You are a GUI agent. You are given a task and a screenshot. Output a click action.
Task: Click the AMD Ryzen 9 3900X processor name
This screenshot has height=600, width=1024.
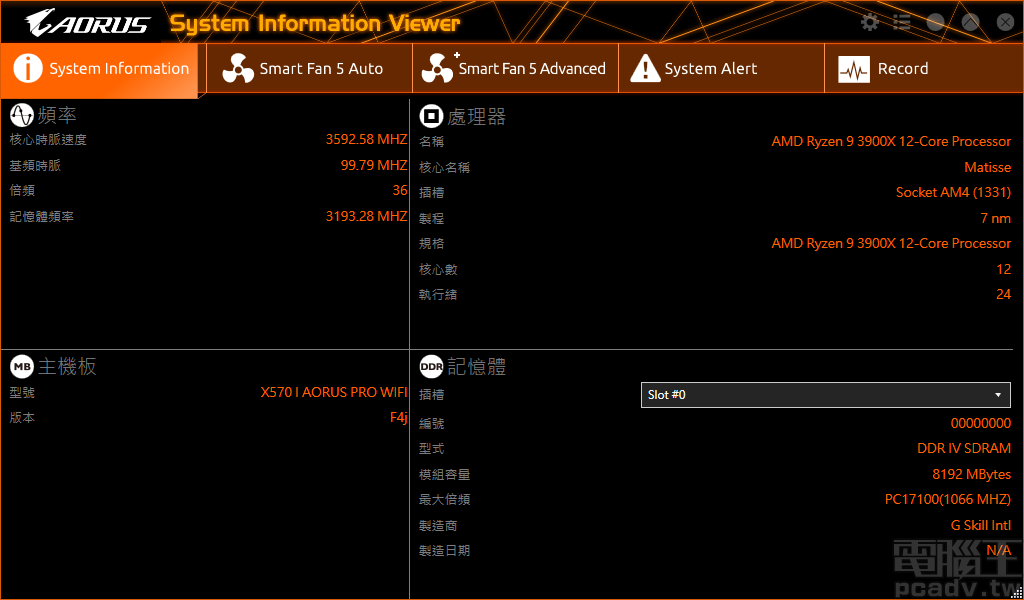890,141
